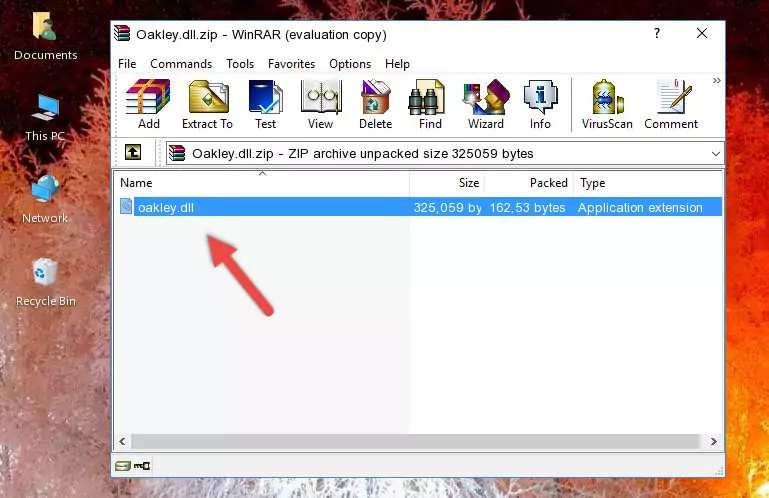Open the Tools menu

pos(240,64)
